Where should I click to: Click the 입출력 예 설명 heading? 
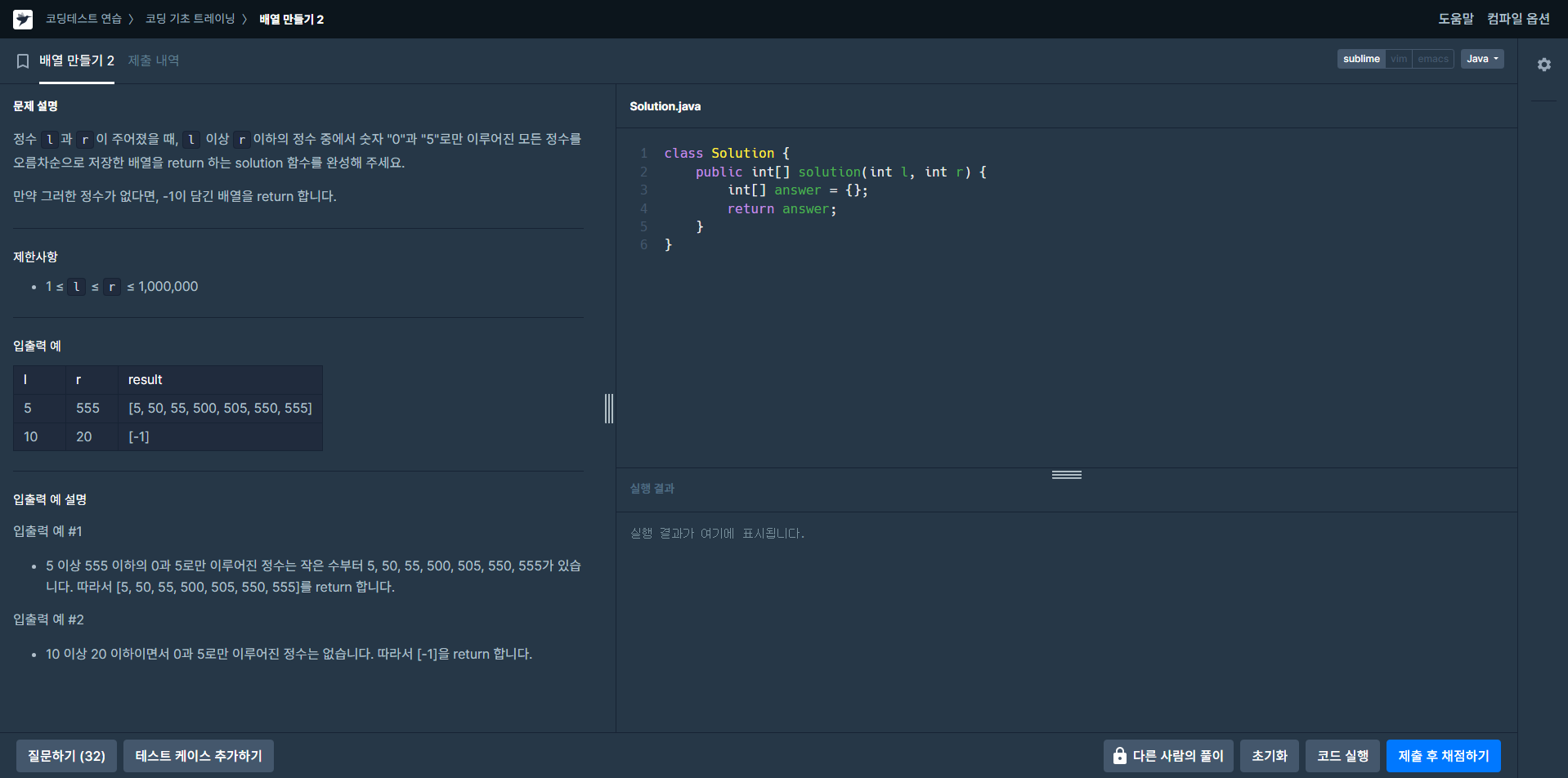[x=50, y=499]
